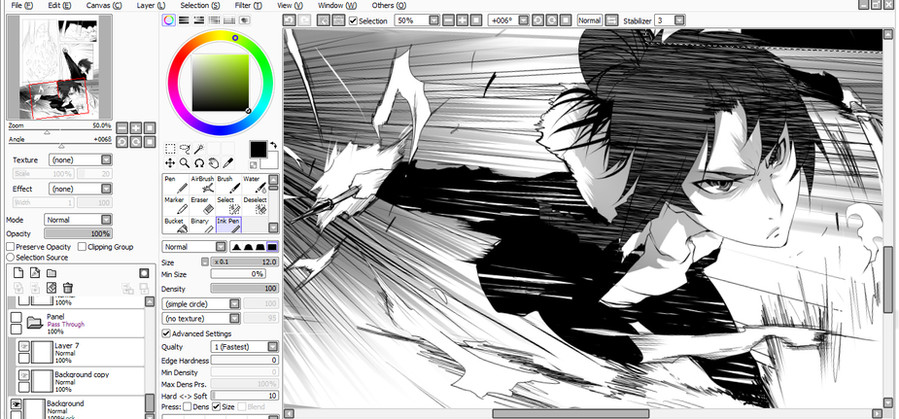The width and height of the screenshot is (899, 419).
Task: Choose the Deselect brush tool
Action: [255, 205]
